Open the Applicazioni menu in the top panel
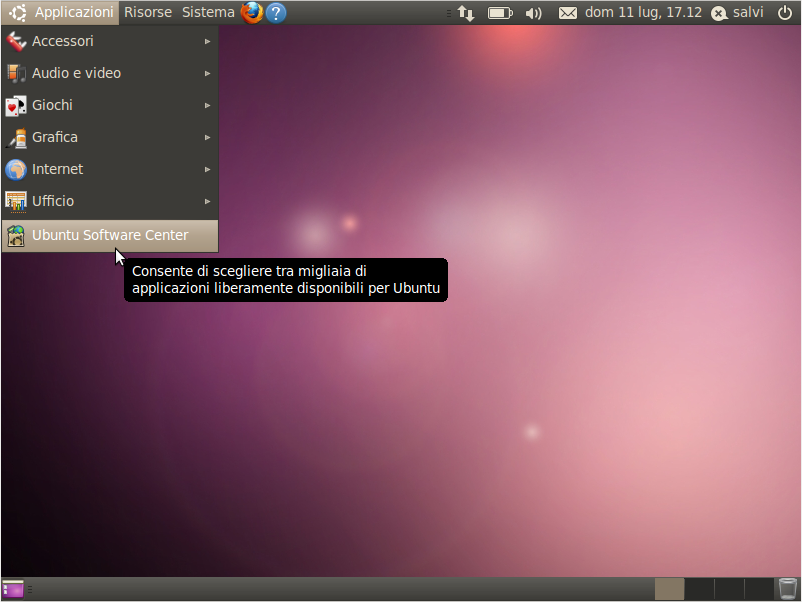This screenshot has height=602, width=802. [x=60, y=12]
